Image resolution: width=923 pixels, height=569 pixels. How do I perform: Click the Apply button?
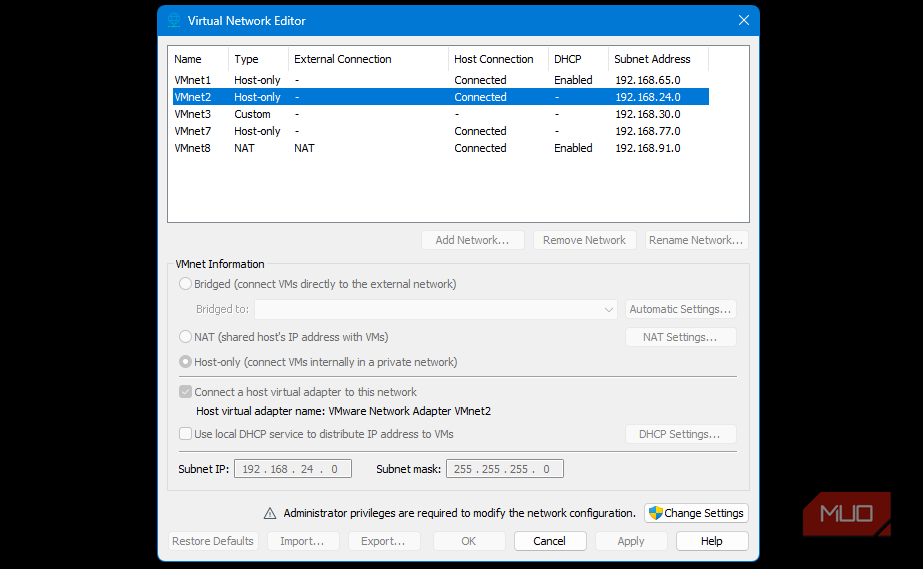click(x=631, y=541)
